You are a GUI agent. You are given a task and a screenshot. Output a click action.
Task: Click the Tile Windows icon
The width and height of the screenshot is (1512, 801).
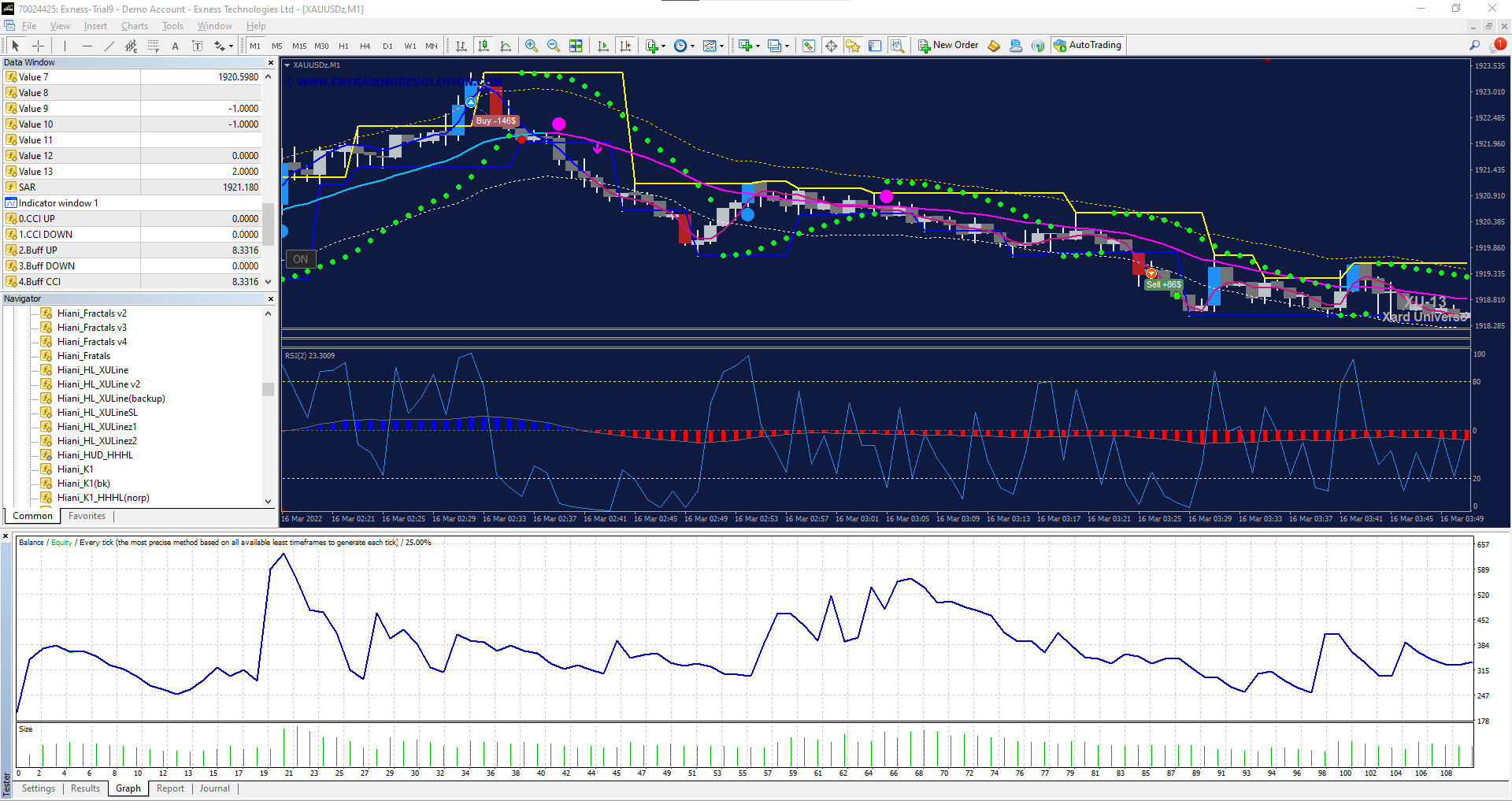pos(576,46)
